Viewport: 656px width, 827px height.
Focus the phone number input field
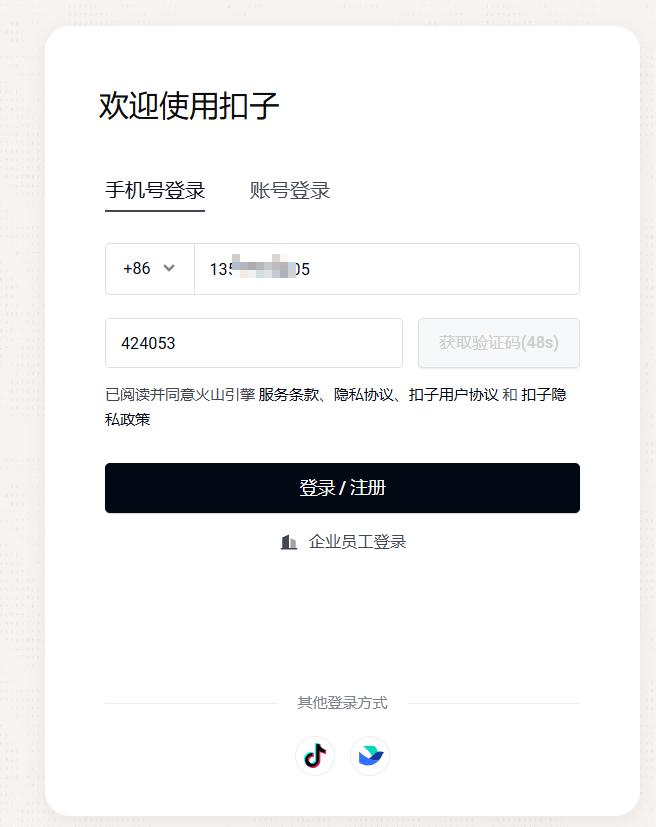tap(387, 269)
